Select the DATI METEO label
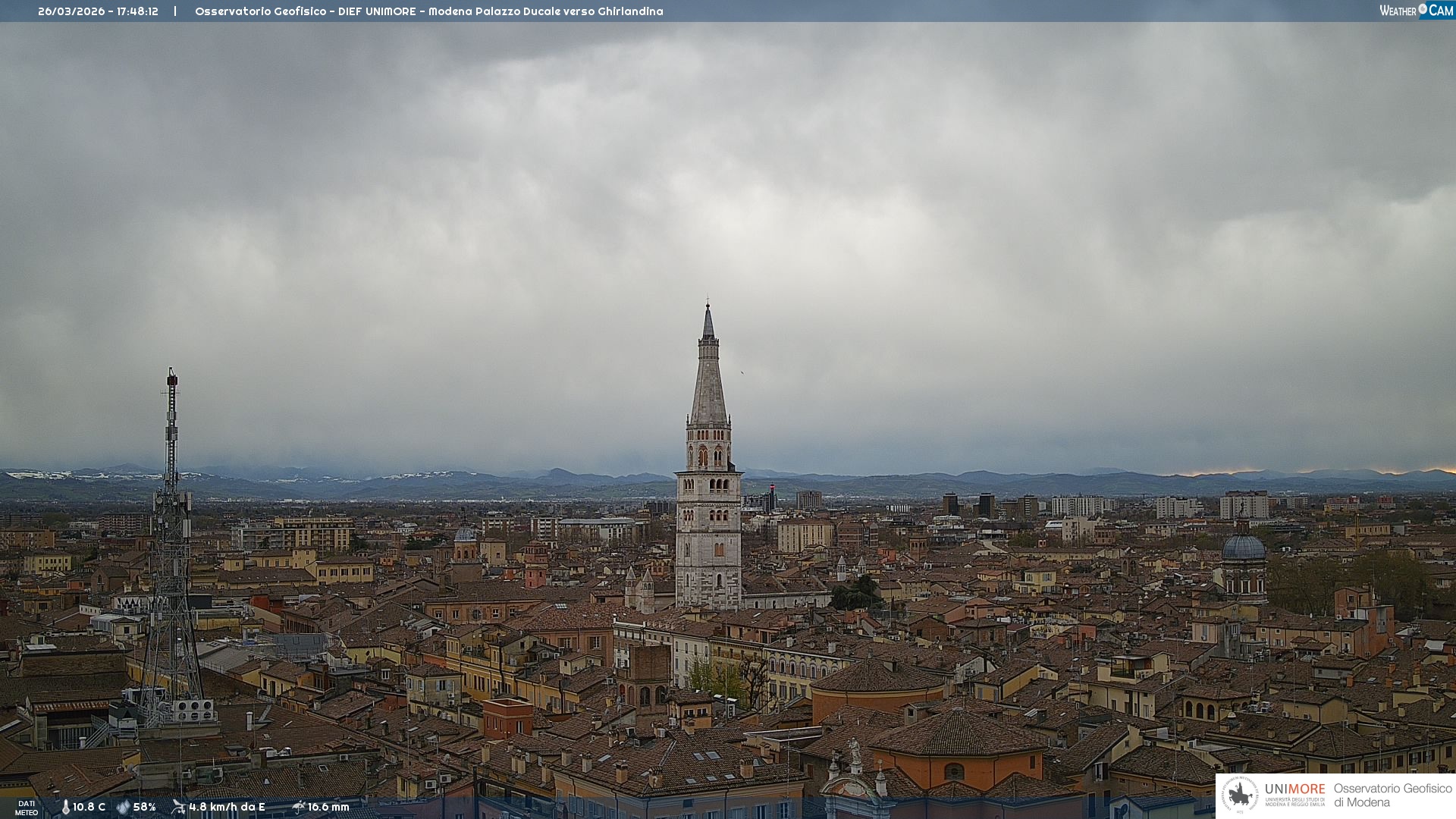1456x819 pixels. click(x=27, y=808)
